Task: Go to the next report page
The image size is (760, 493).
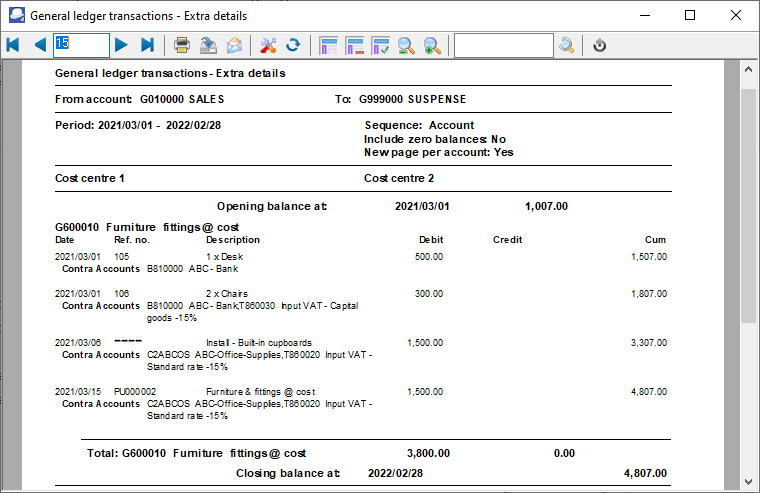Action: click(x=121, y=45)
